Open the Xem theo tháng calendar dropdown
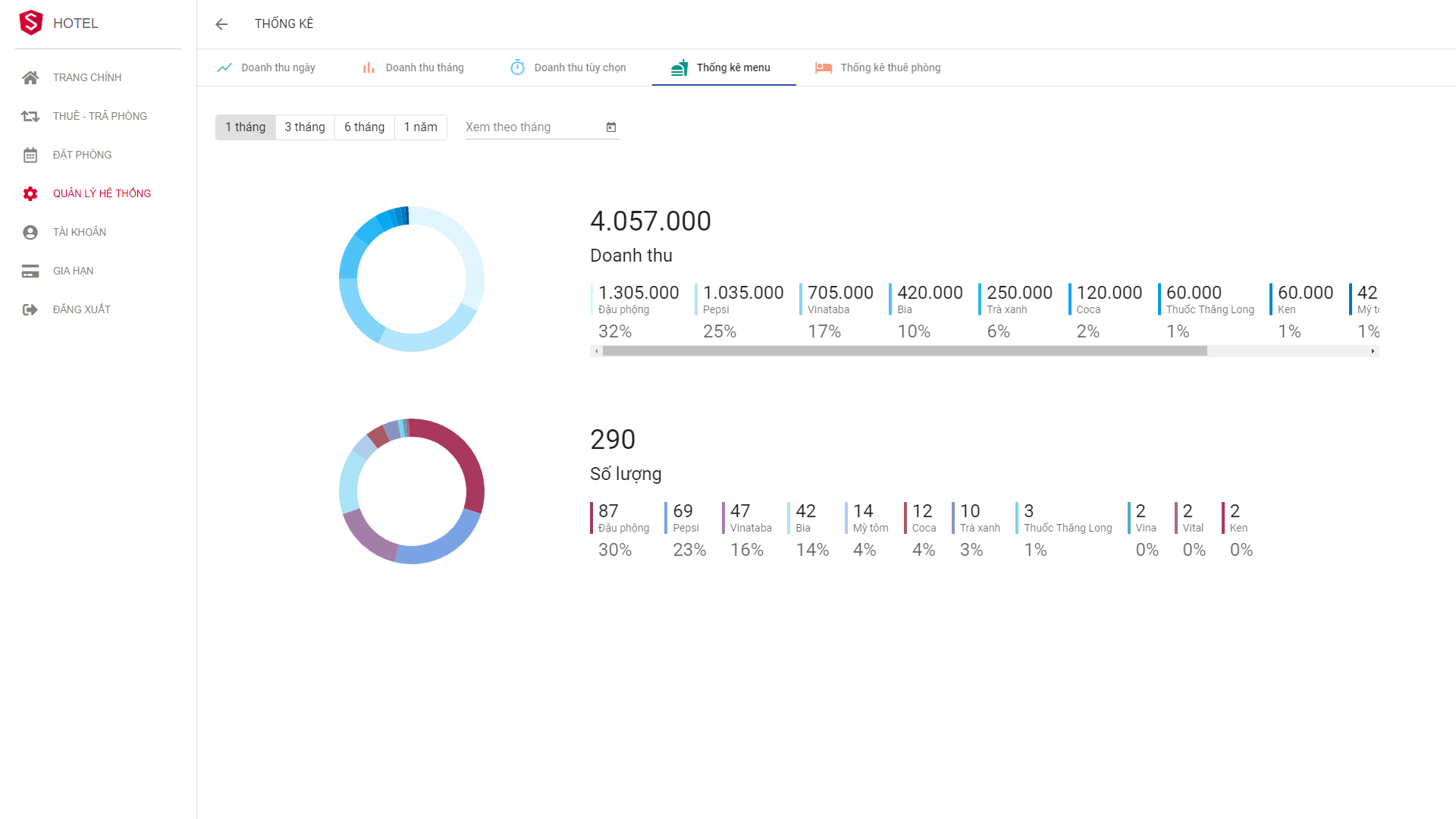Image resolution: width=1456 pixels, height=819 pixels. (611, 127)
